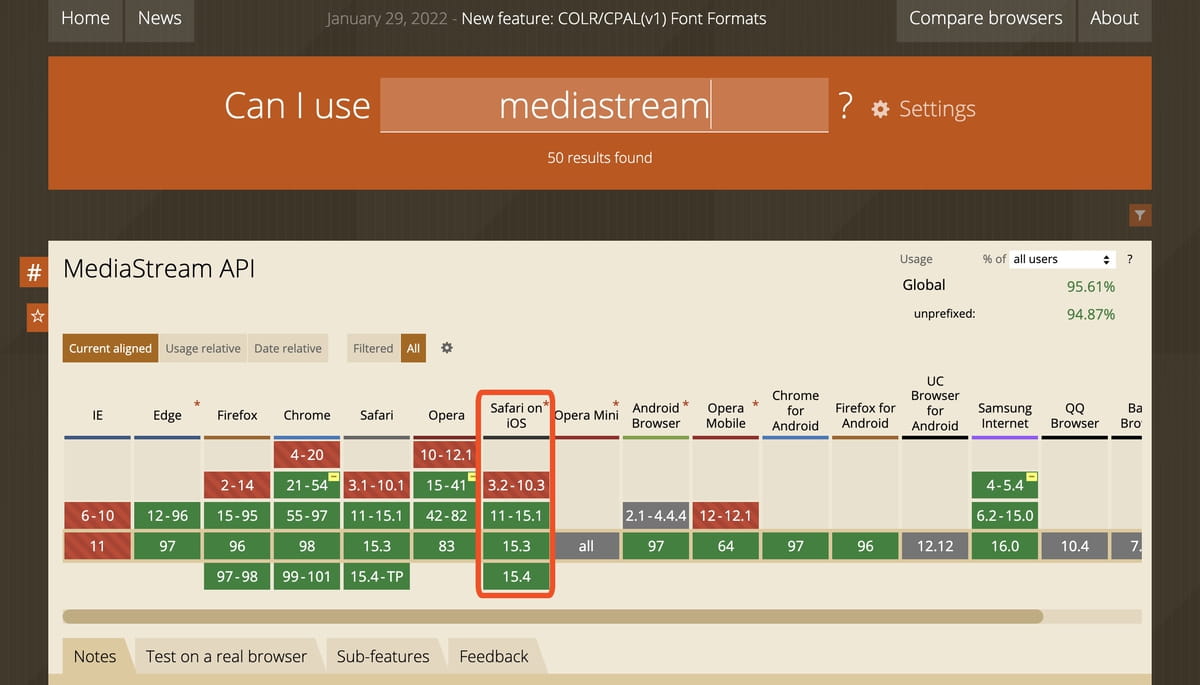
Task: Click the search field containing mediastream
Action: 604,105
